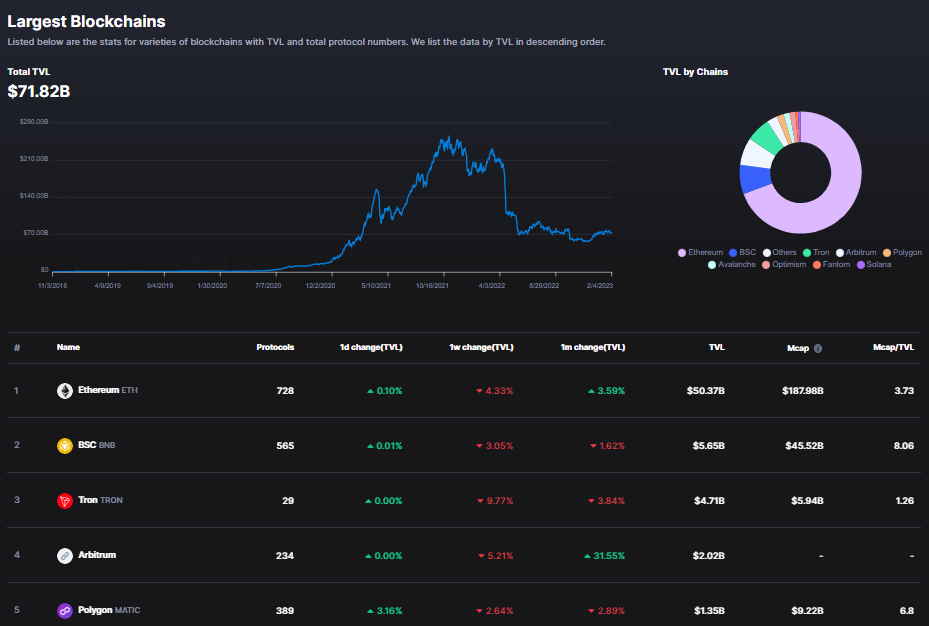Click the TVL by Chains title
The height and width of the screenshot is (626, 929).
pos(695,72)
